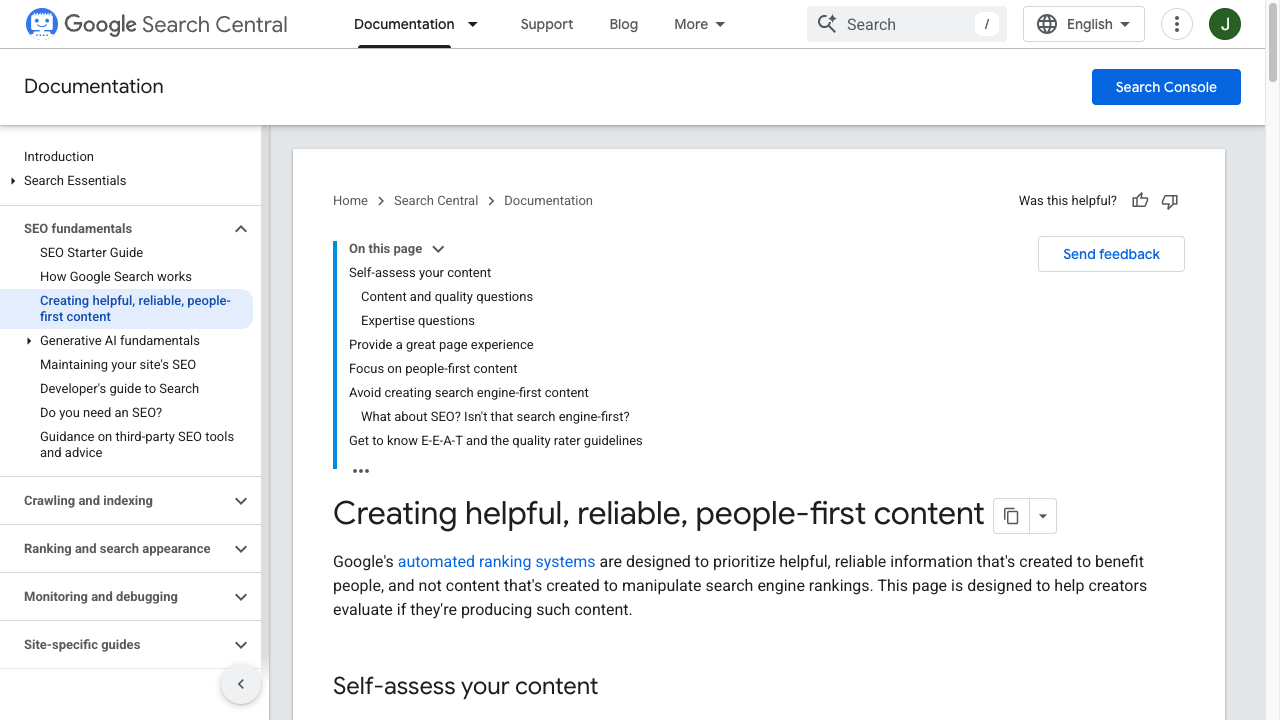Image resolution: width=1280 pixels, height=720 pixels.
Task: Collapse the side navigation panel arrow
Action: [x=241, y=684]
